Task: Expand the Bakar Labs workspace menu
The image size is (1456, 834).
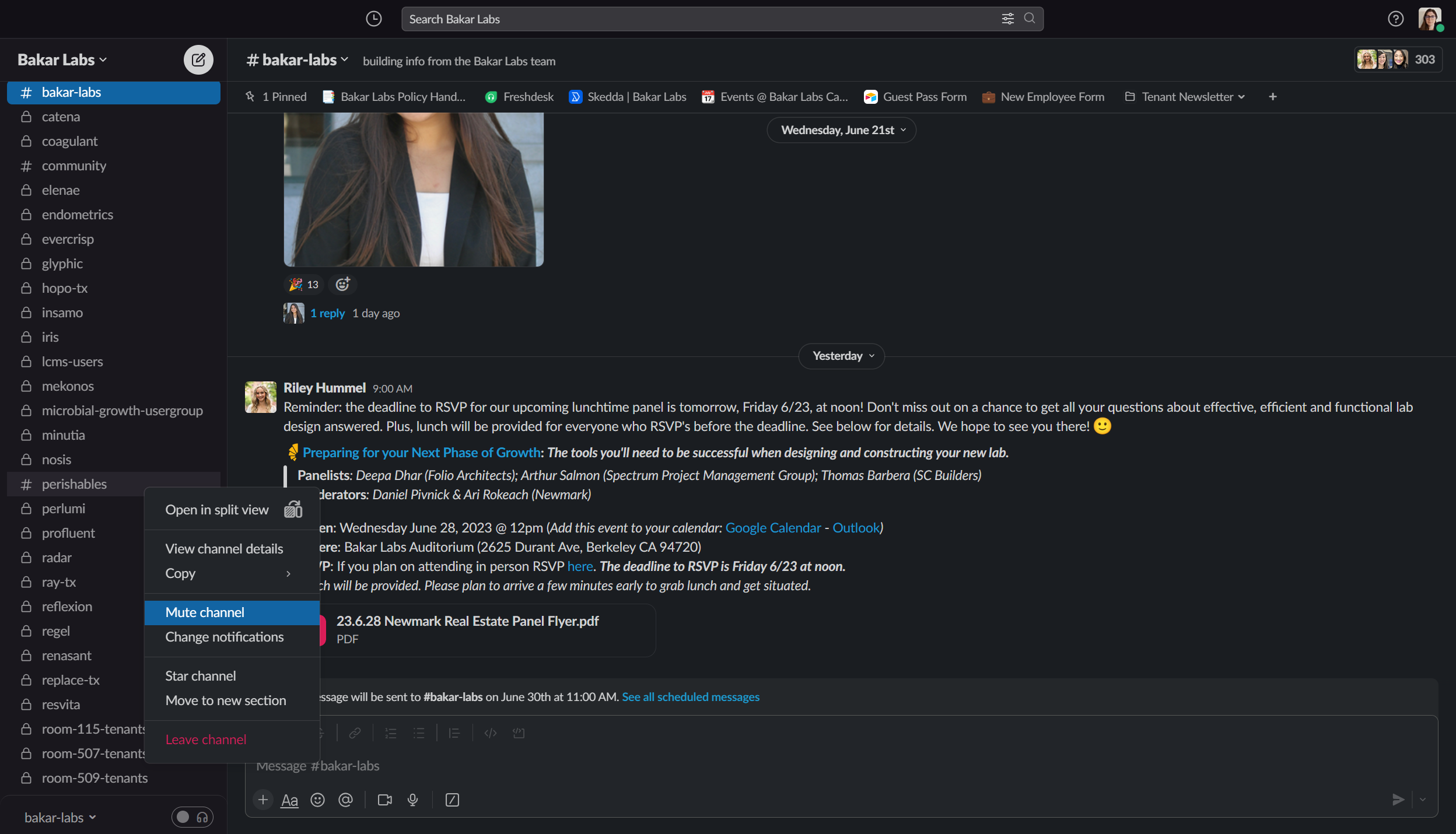Action: (x=62, y=59)
